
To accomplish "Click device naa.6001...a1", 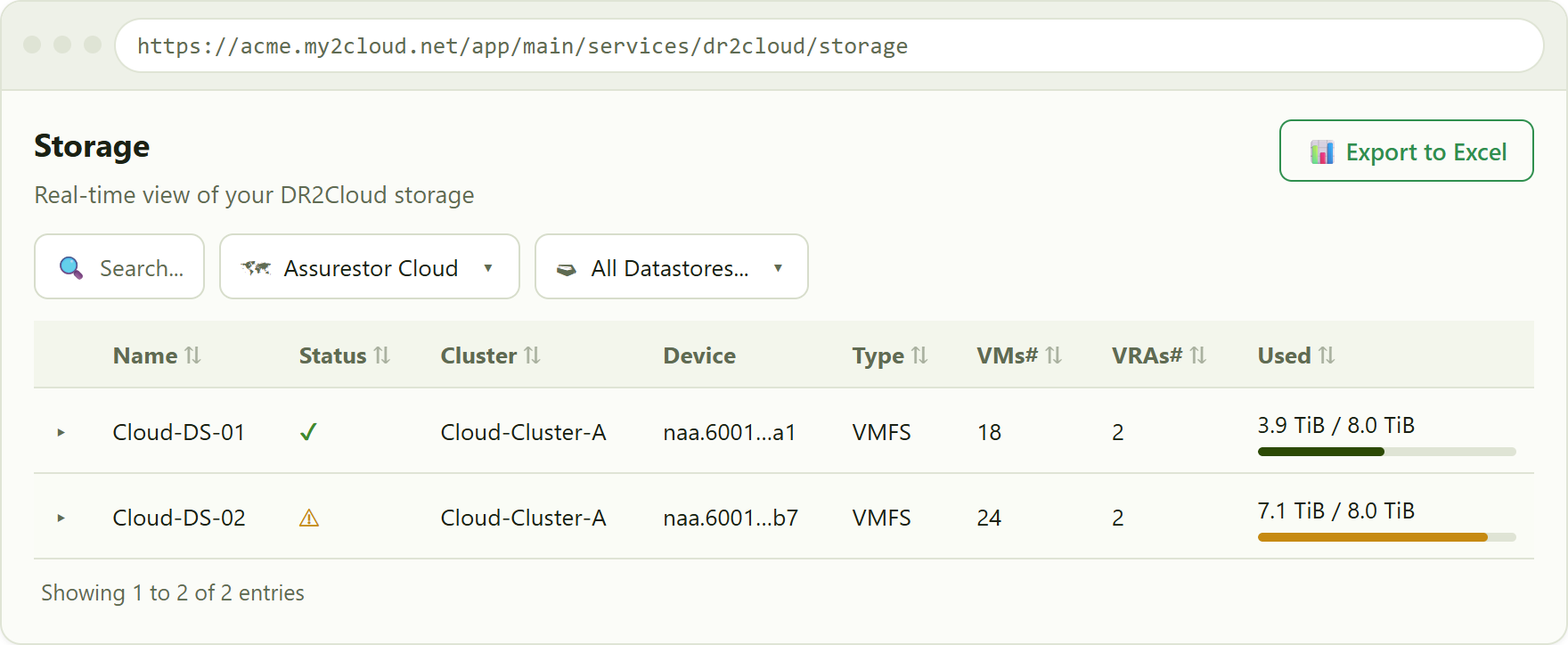I will [730, 432].
